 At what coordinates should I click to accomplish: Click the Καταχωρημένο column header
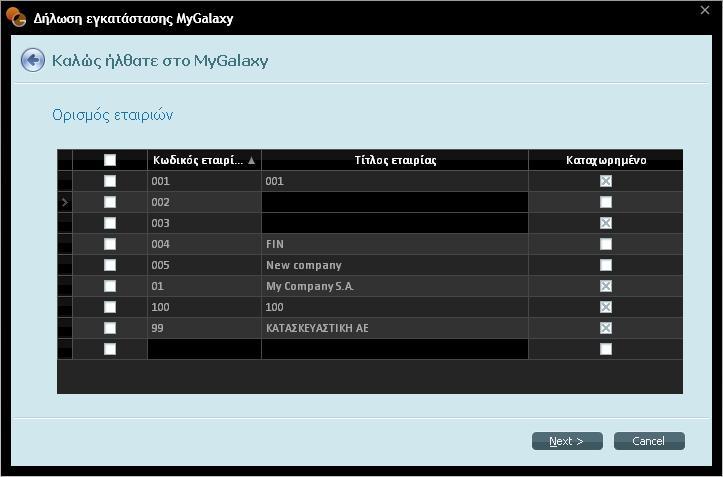coord(605,160)
